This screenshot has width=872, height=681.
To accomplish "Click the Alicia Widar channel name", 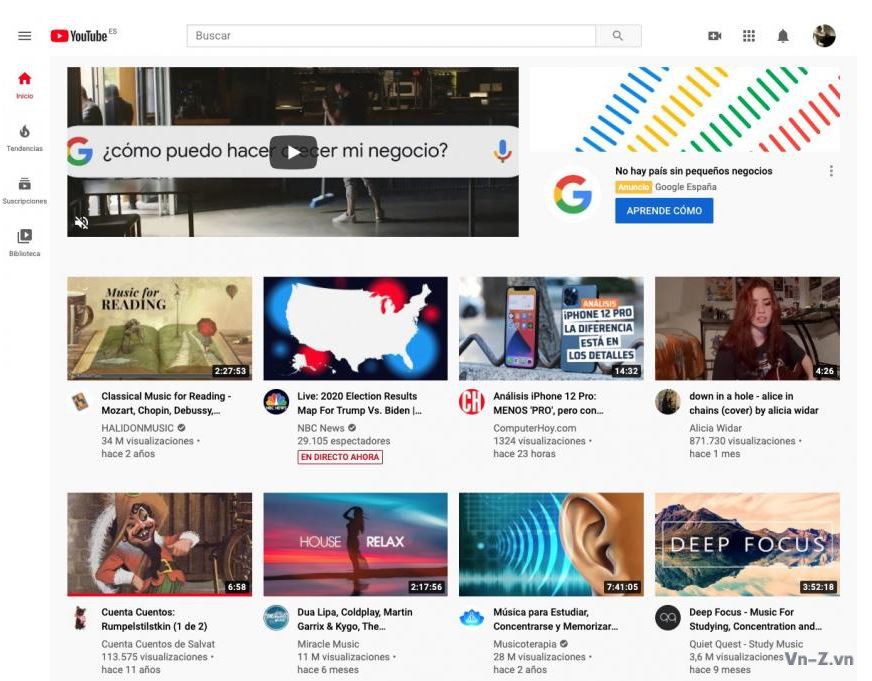I will (715, 428).
